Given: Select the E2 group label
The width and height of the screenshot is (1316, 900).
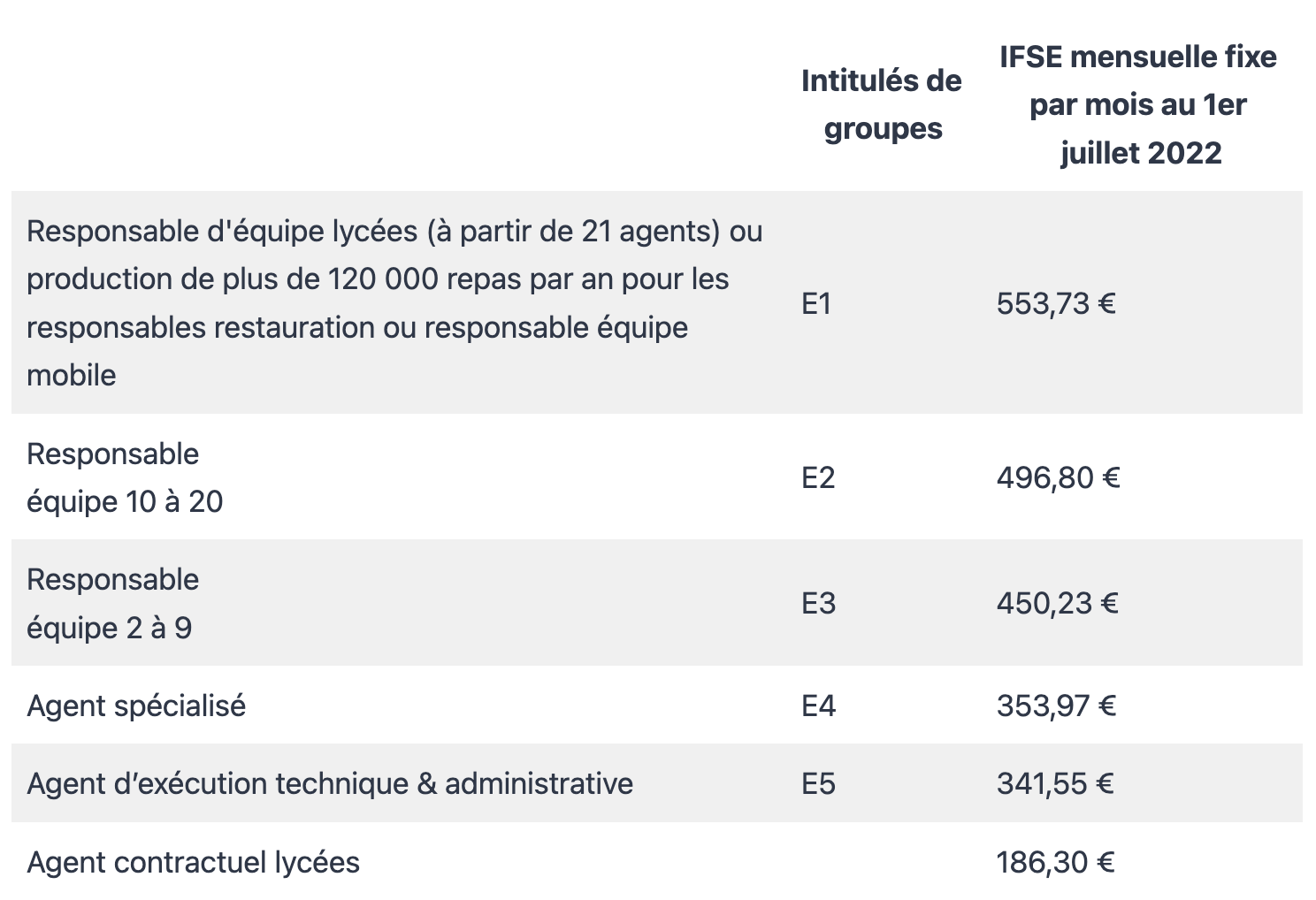Looking at the screenshot, I should tap(818, 478).
